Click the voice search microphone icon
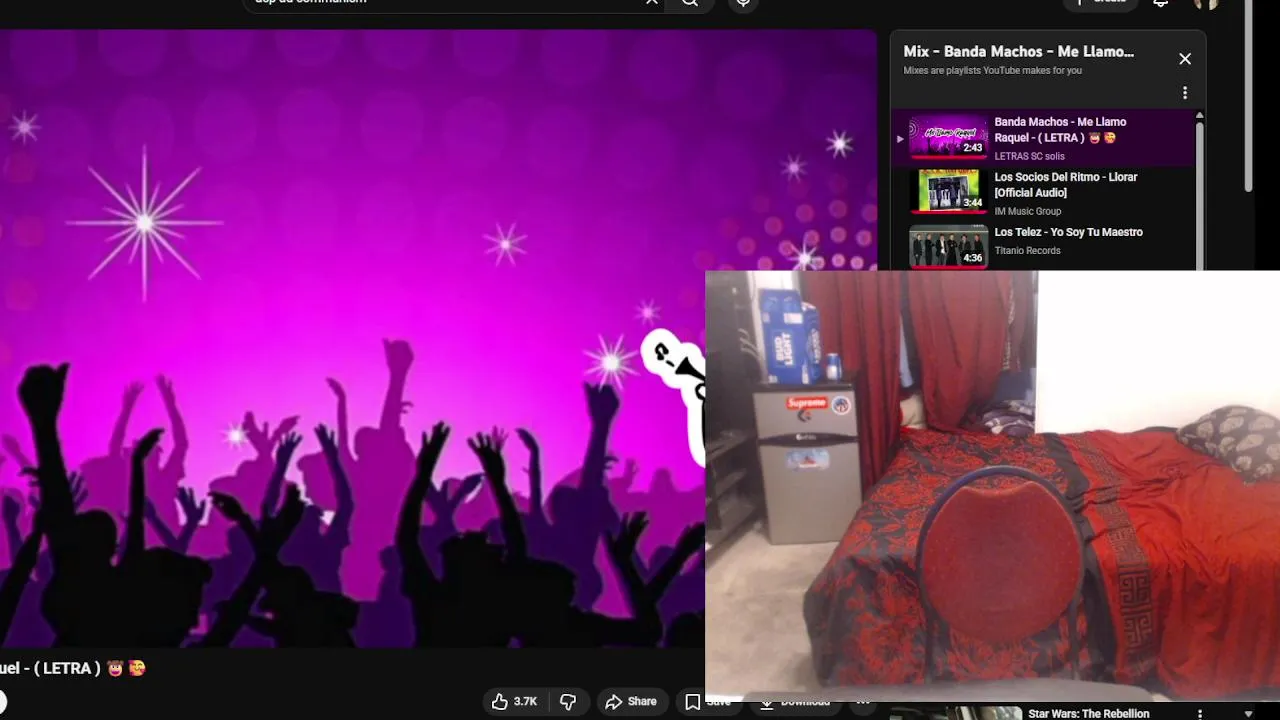Viewport: 1280px width, 720px height. [x=743, y=3]
